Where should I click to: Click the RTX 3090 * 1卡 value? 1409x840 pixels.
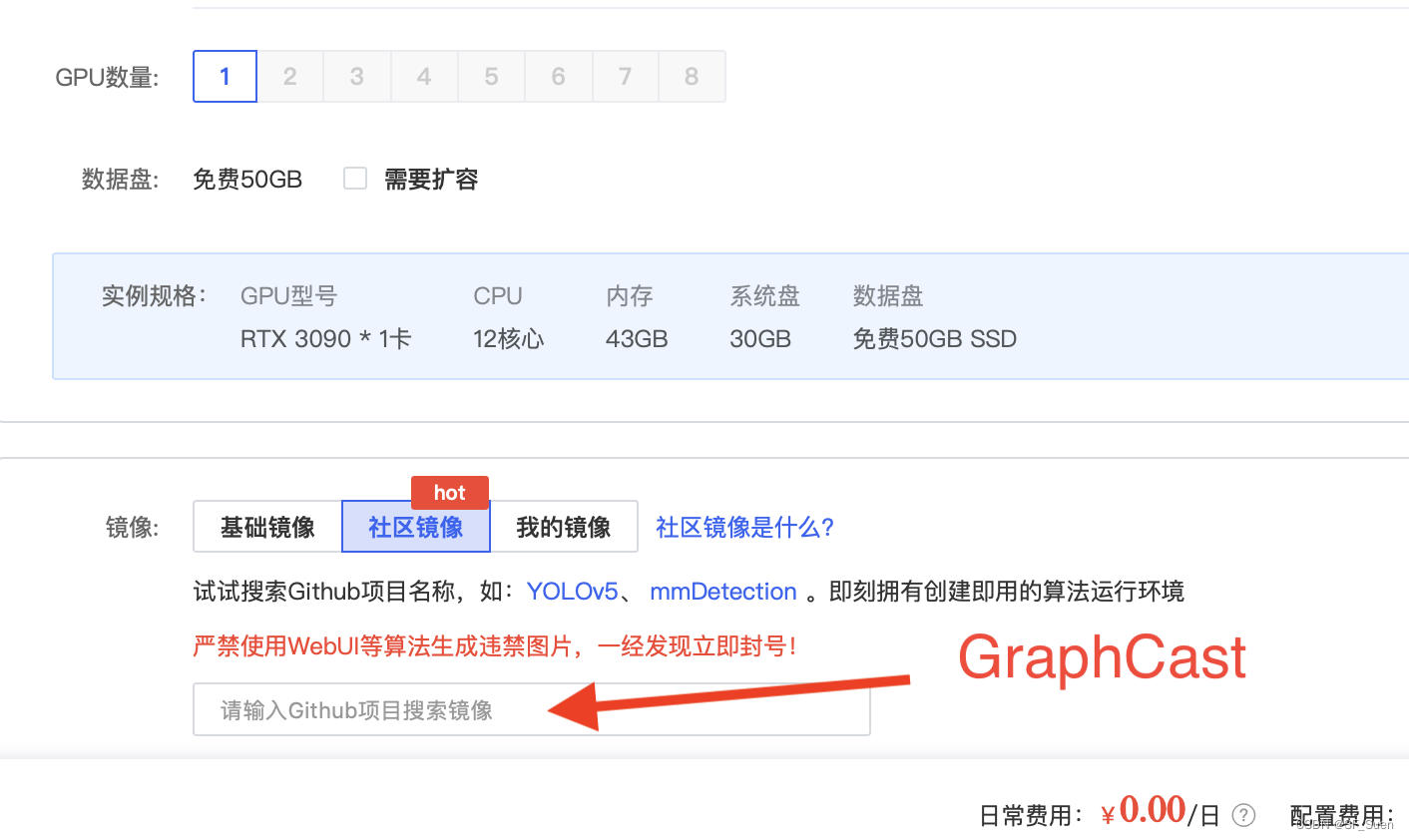[326, 339]
